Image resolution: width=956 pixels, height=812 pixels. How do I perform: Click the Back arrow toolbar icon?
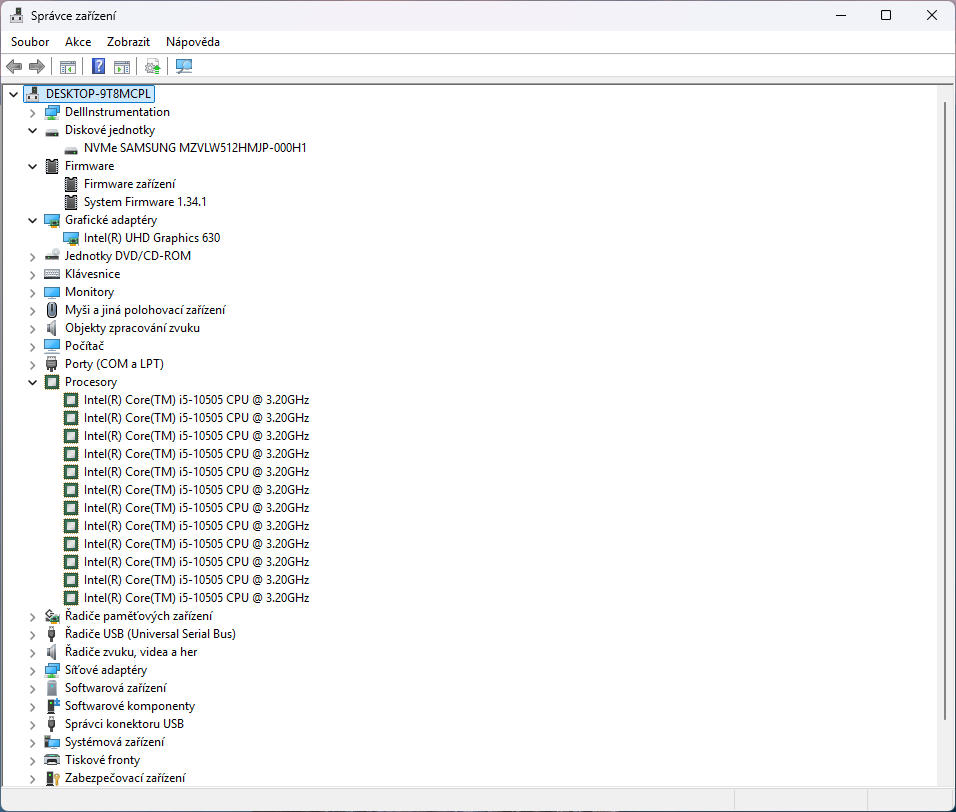point(14,67)
